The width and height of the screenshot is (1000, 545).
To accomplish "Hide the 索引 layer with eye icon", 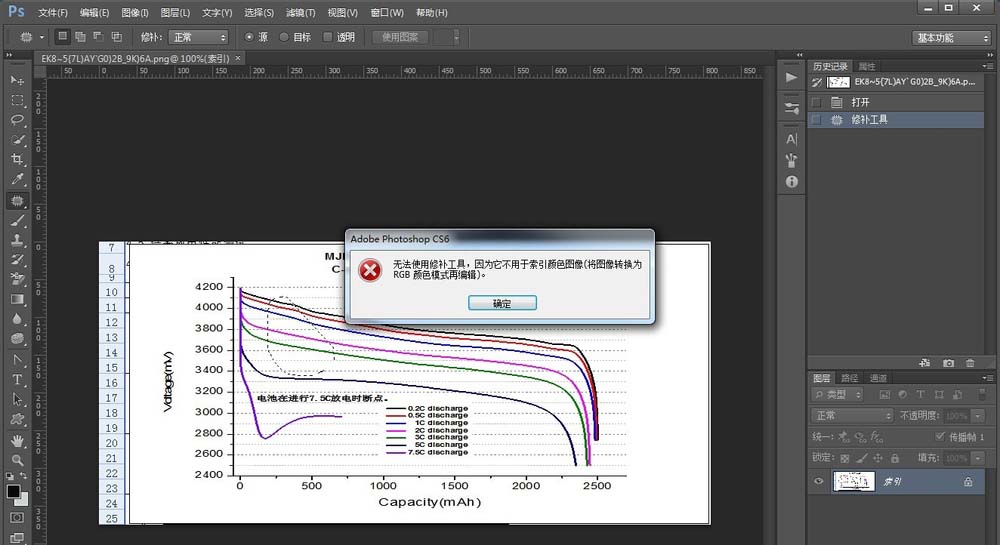I will point(820,481).
